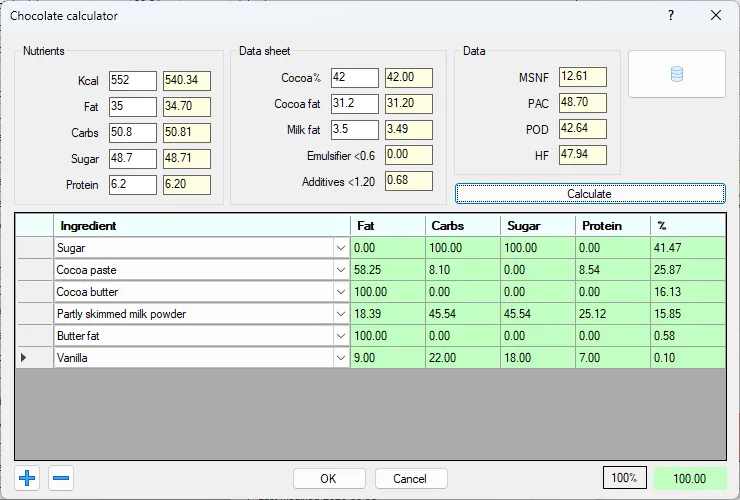Click the calculated Kcal value 540.34
This screenshot has width=740, height=500.
point(187,81)
